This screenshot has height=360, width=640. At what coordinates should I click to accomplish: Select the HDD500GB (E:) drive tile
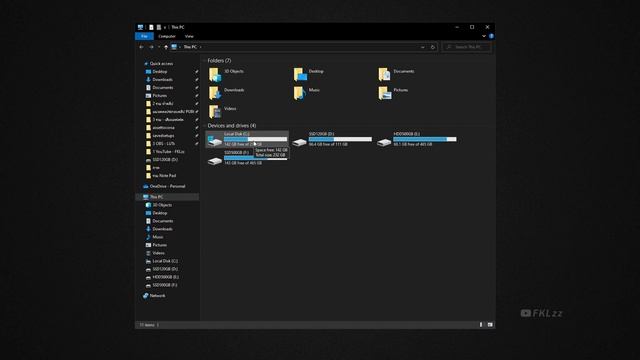417,139
